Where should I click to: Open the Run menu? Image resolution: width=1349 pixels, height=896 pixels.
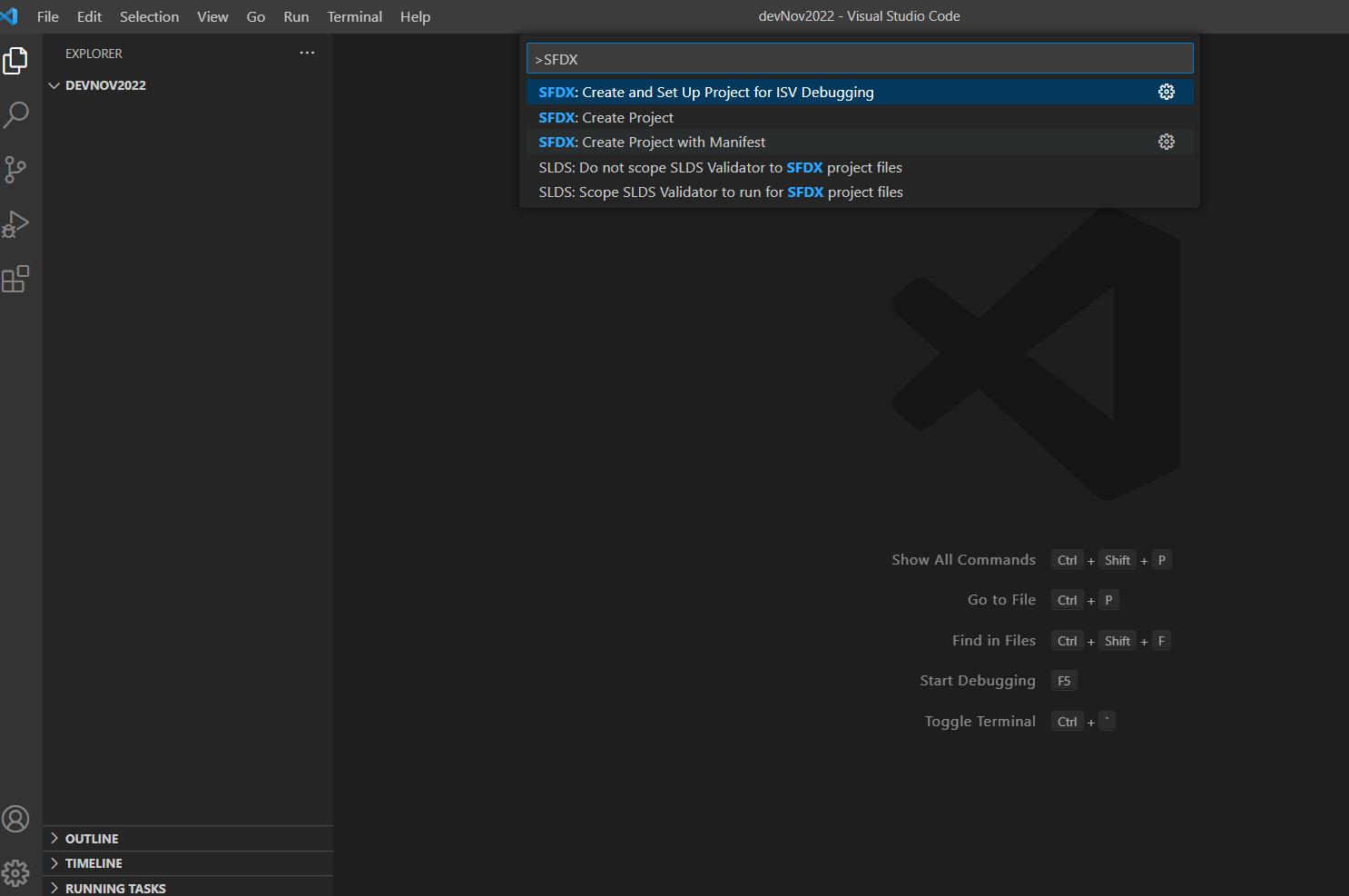pos(296,16)
